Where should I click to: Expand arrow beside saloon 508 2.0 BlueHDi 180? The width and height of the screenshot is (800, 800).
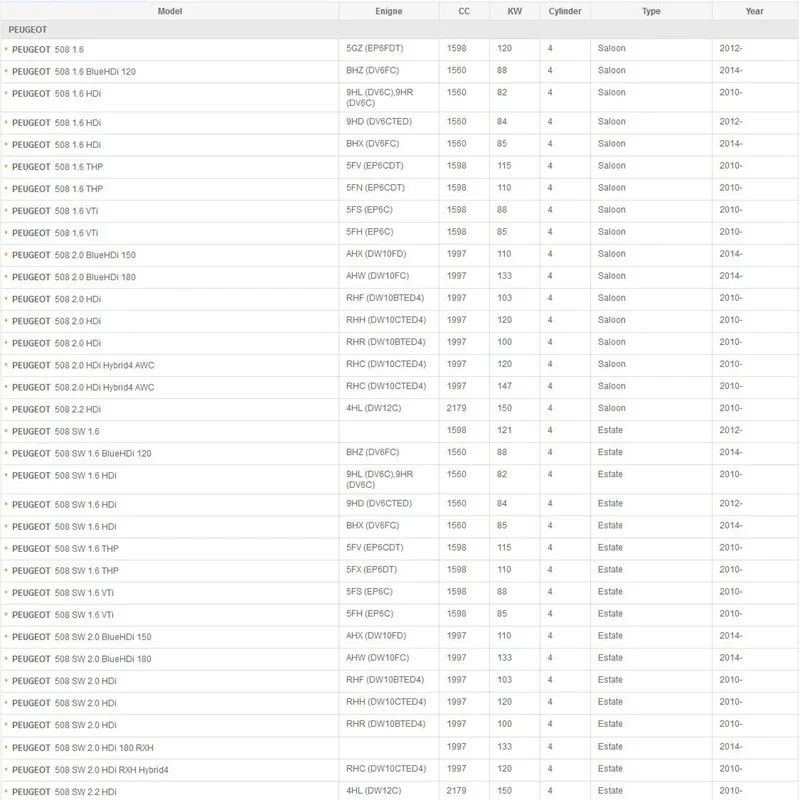(6, 276)
